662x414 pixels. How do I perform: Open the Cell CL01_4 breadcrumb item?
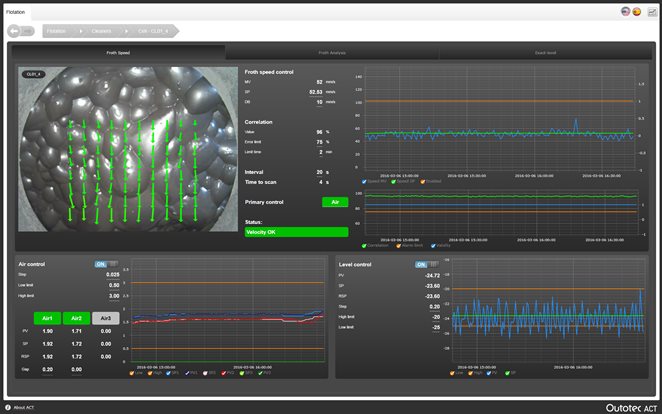153,31
